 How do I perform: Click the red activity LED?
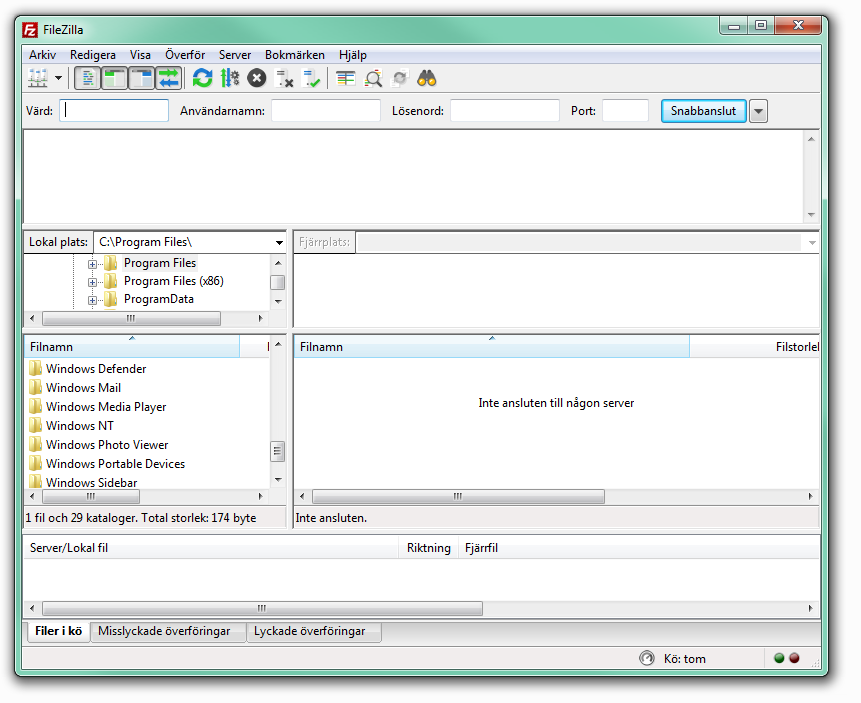point(794,658)
